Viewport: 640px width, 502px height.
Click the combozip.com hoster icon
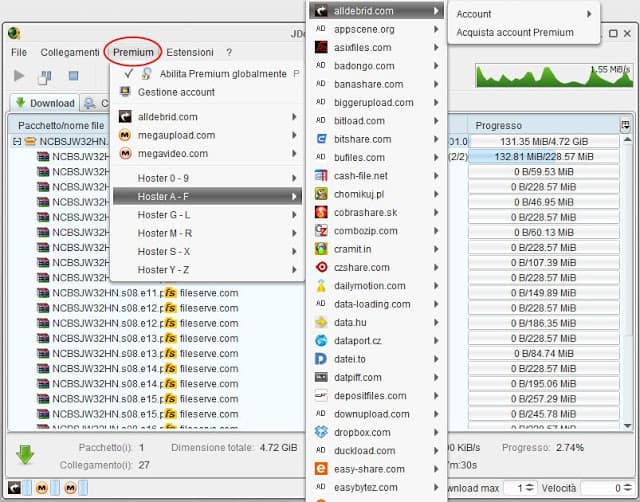(x=321, y=231)
